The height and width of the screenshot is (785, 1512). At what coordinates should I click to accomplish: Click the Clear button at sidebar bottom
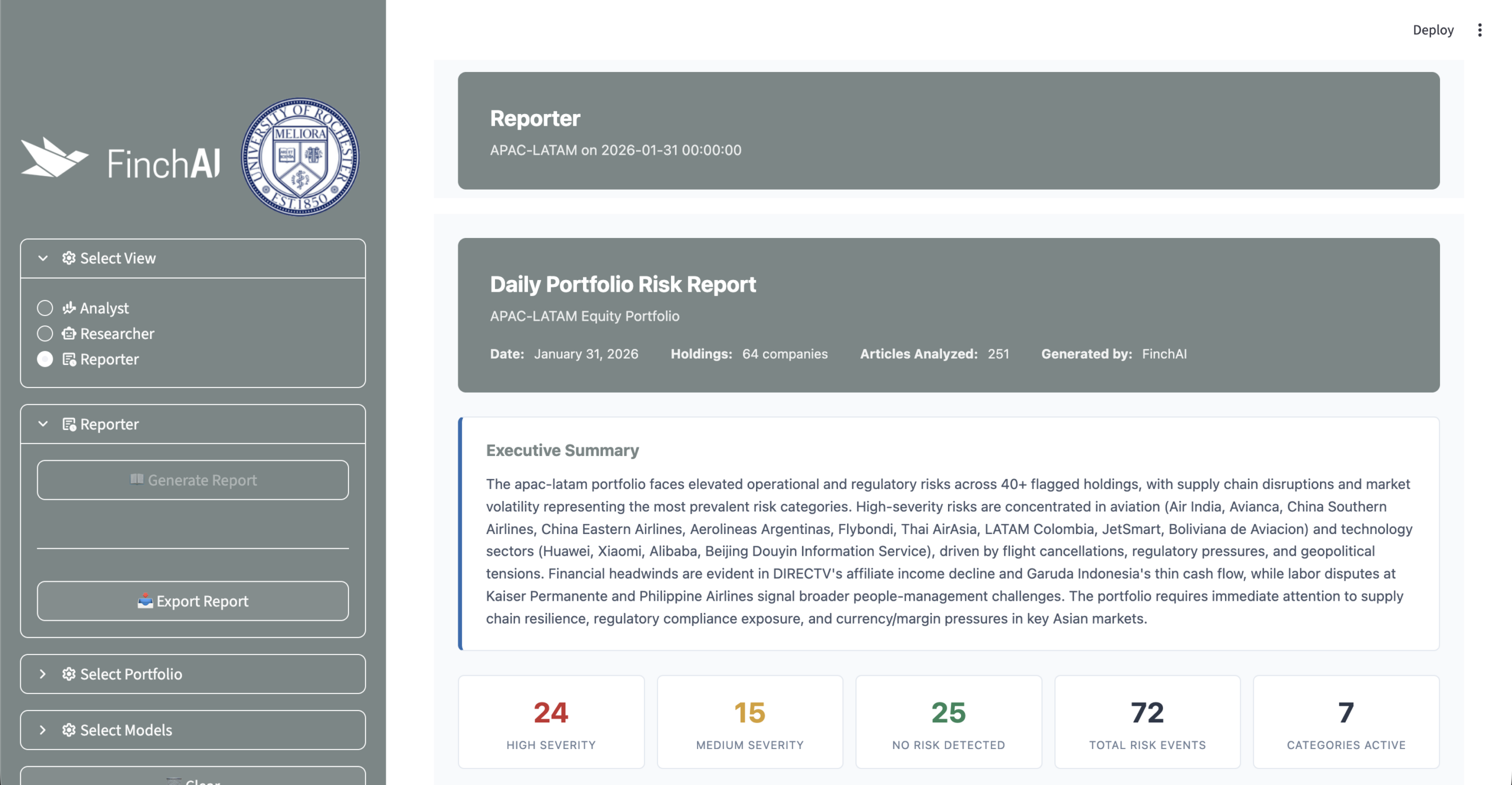click(193, 776)
